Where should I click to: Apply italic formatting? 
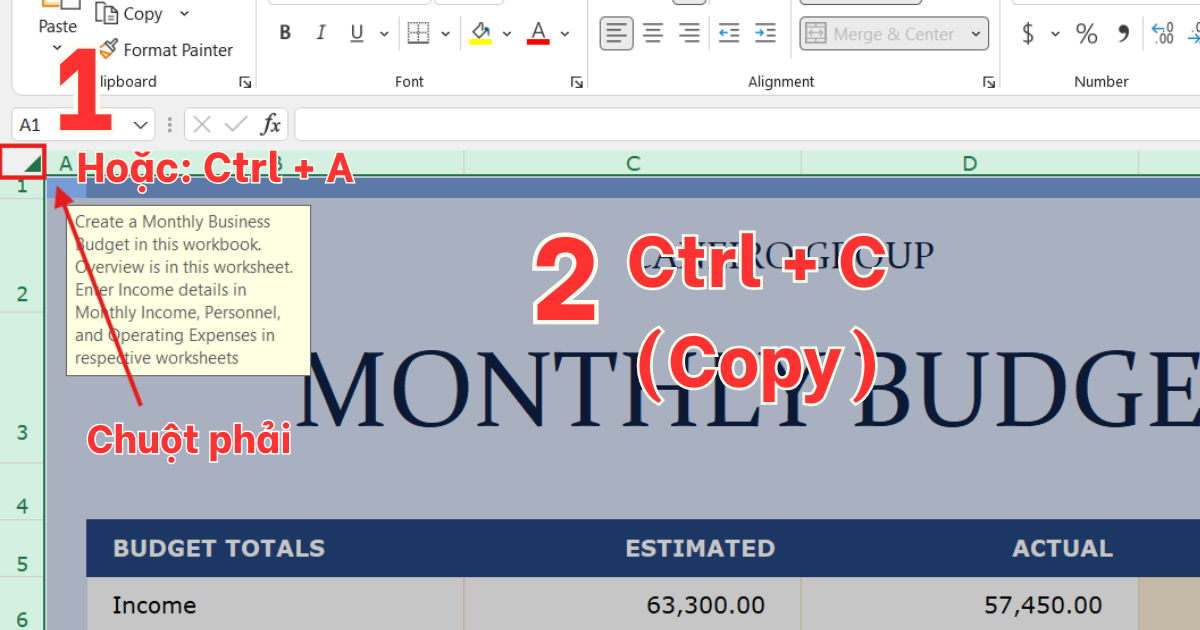point(320,32)
